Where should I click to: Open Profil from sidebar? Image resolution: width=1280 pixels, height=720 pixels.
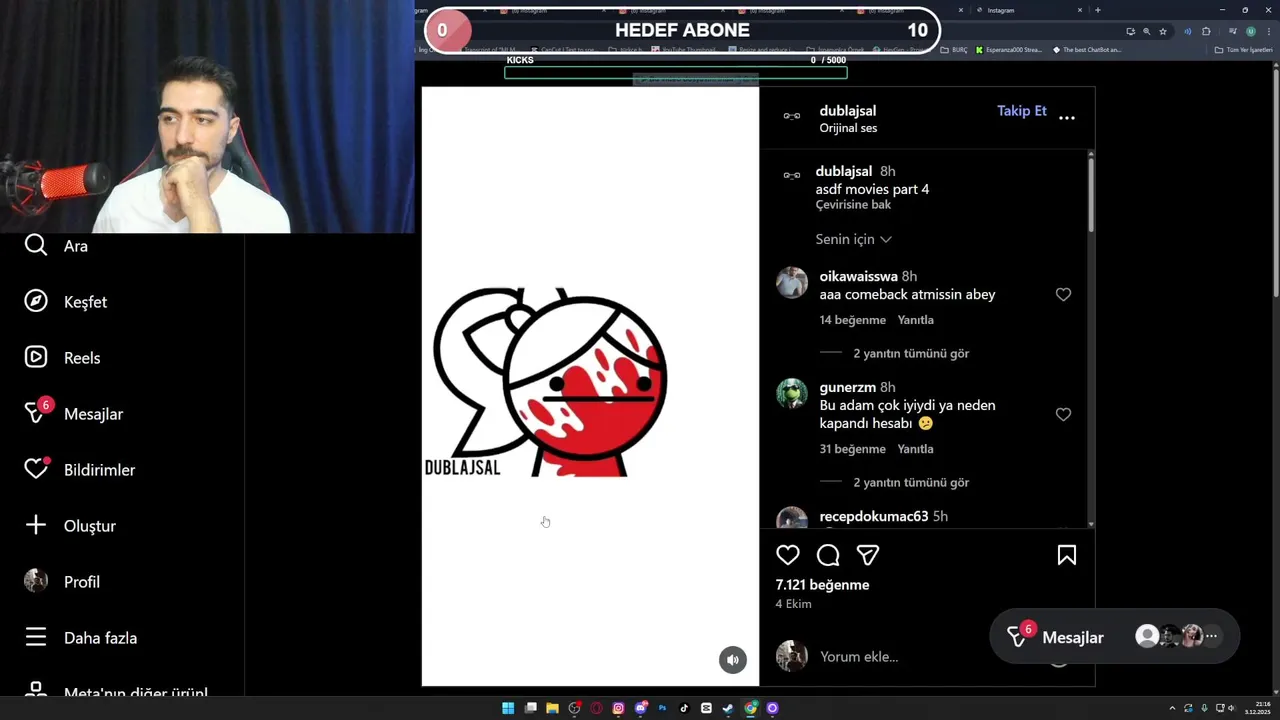62,582
